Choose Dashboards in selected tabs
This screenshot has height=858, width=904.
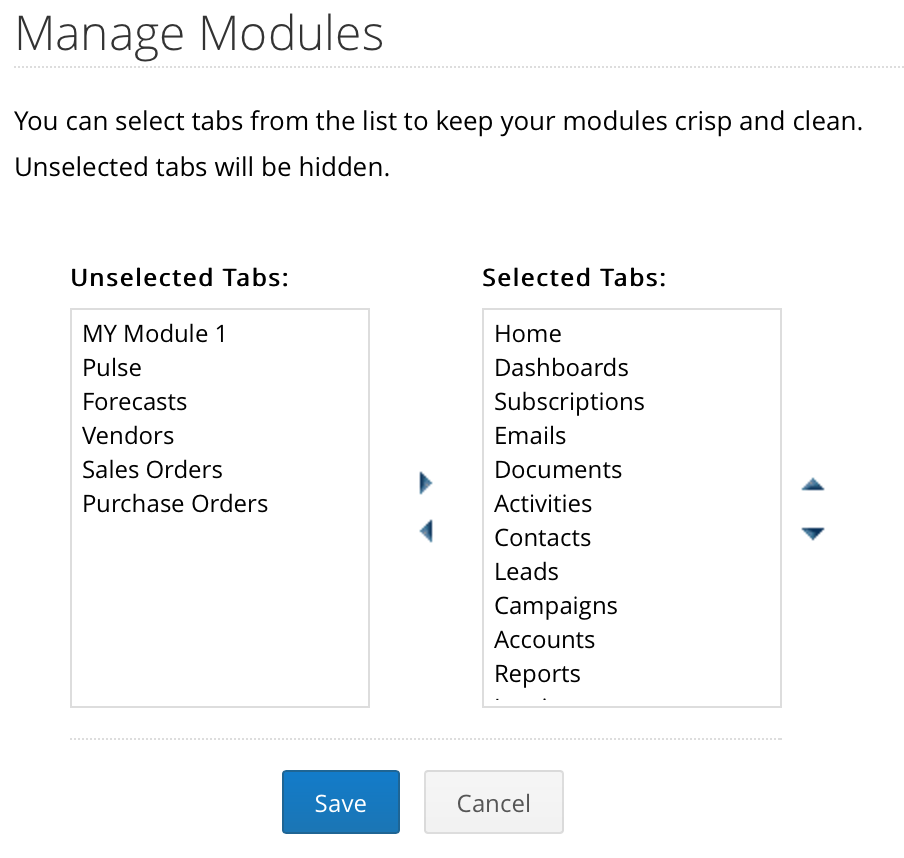click(x=561, y=368)
